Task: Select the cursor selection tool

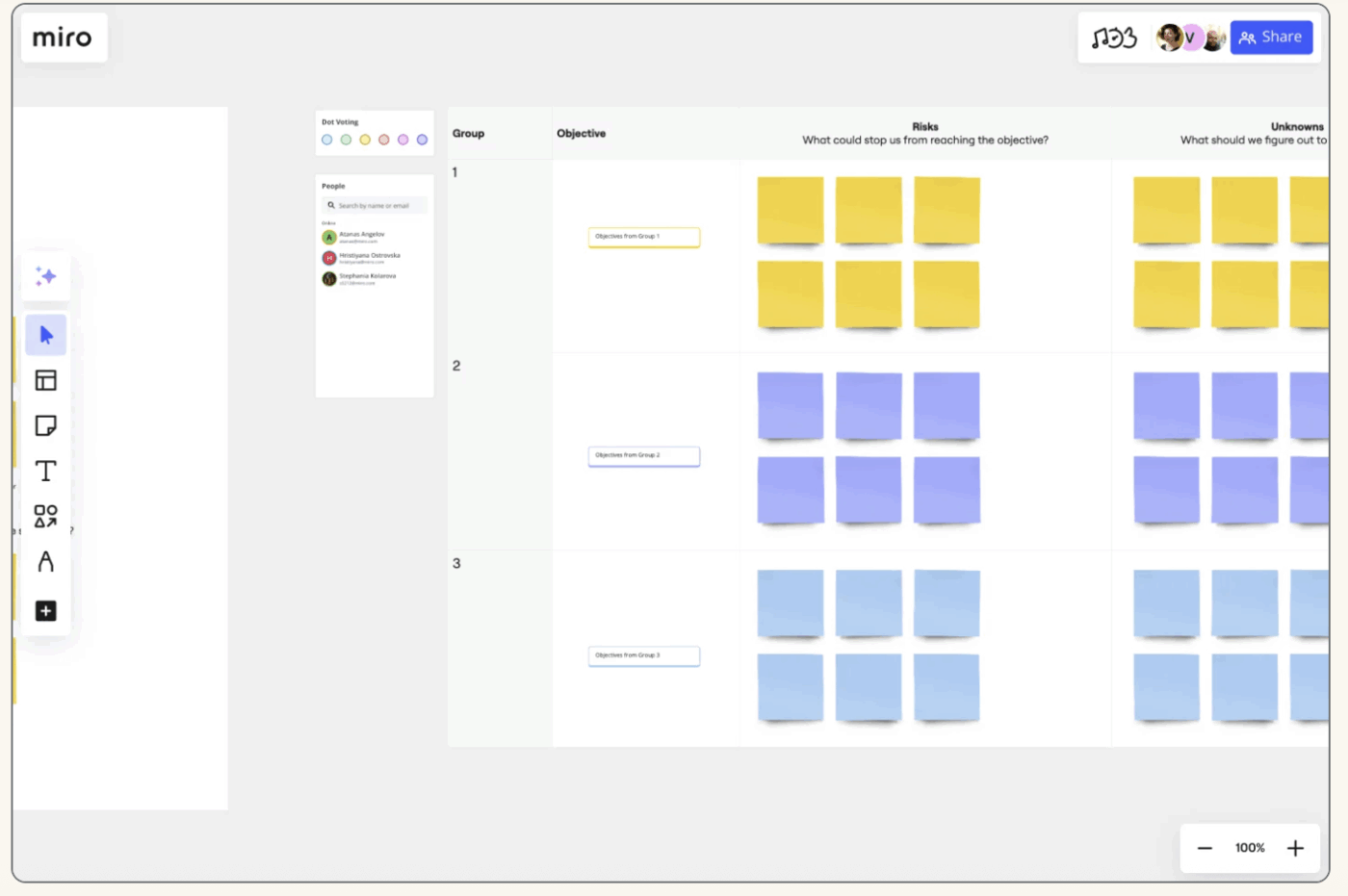Action: coord(45,335)
